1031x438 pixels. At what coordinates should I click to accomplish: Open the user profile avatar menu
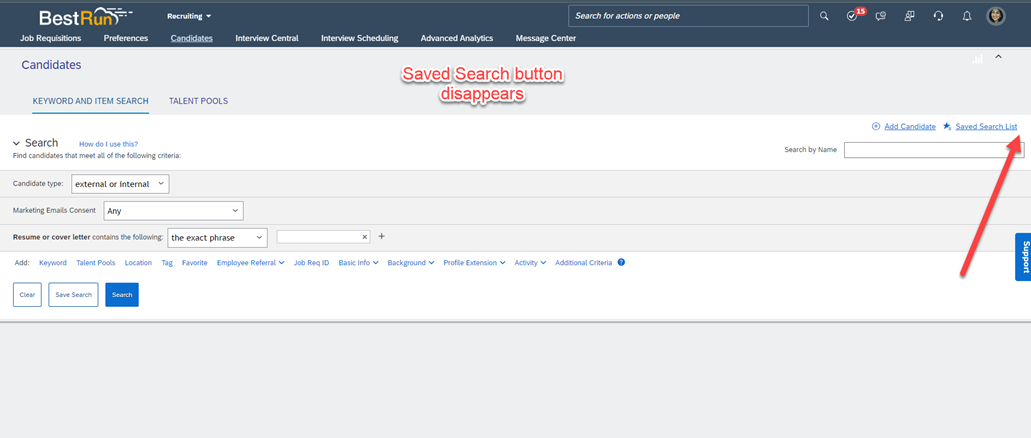tap(996, 16)
